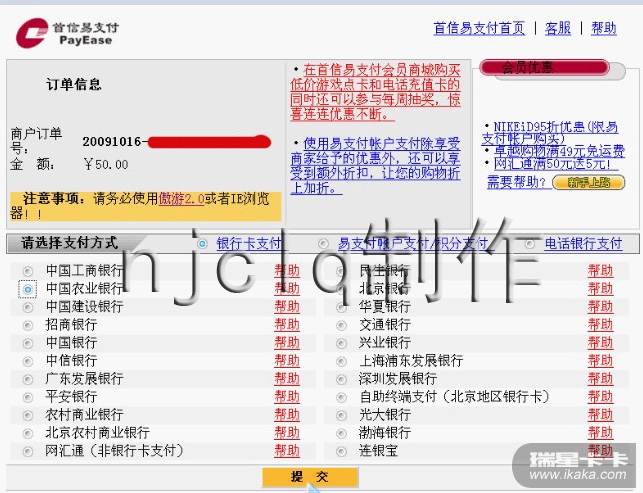Select 自助终端支付 radio button
The image size is (643, 493).
[x=341, y=397]
